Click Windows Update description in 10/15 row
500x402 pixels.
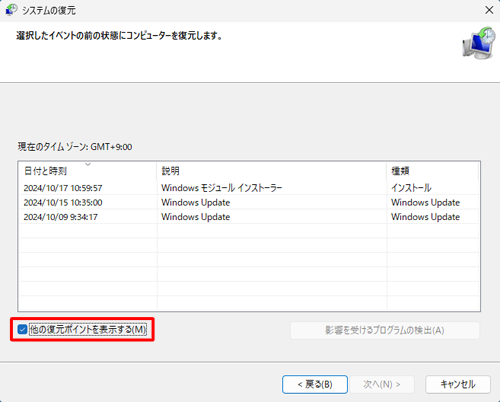pos(196,203)
